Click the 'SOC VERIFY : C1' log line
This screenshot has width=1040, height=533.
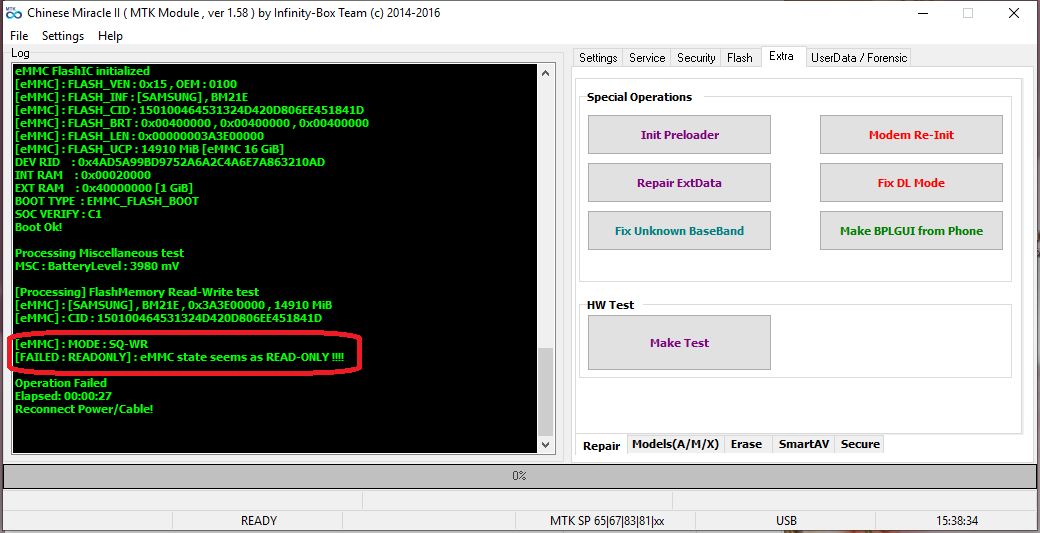58,214
